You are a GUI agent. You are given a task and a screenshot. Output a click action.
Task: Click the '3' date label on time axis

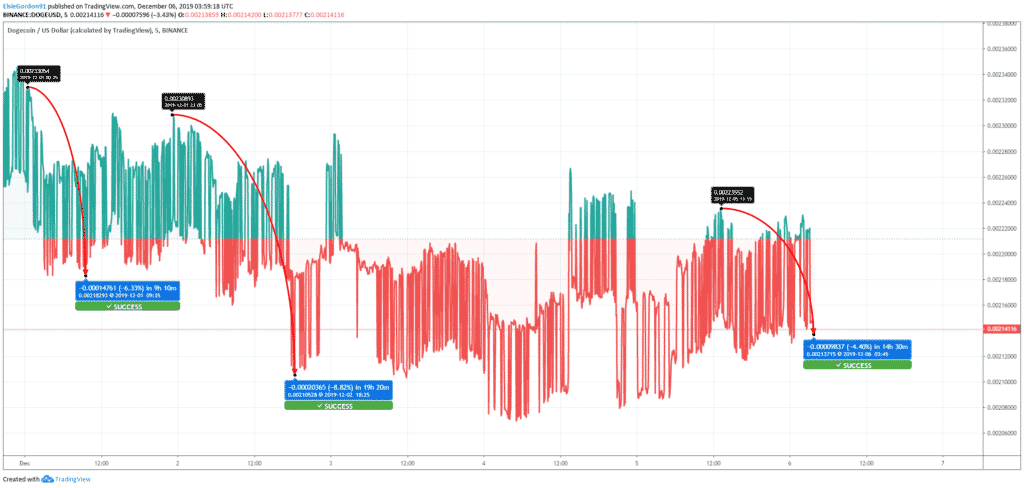point(330,464)
